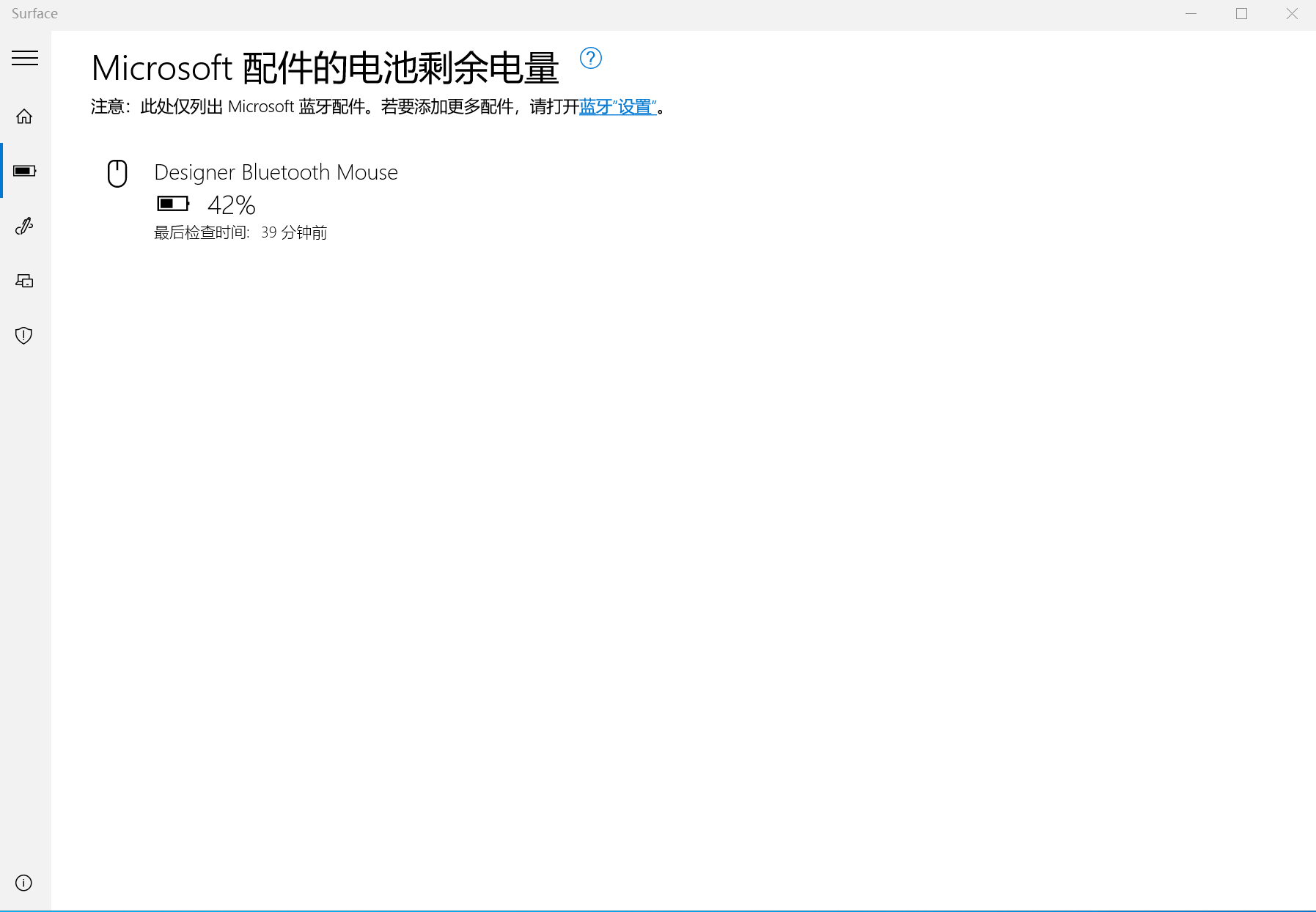
Task: Select the Designer Bluetooth Mouse entry
Action: click(275, 172)
